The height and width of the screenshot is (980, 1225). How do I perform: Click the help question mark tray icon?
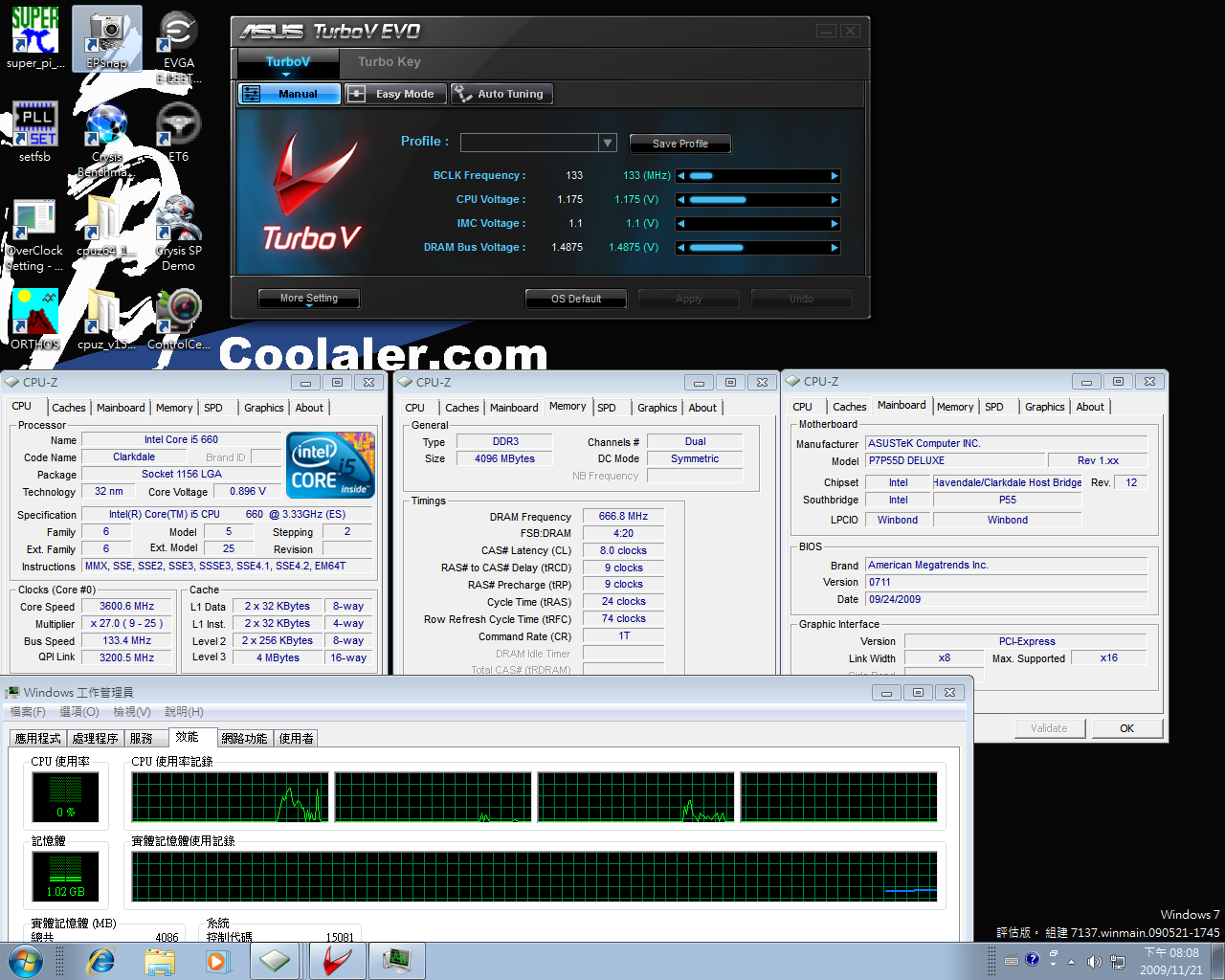(1032, 960)
